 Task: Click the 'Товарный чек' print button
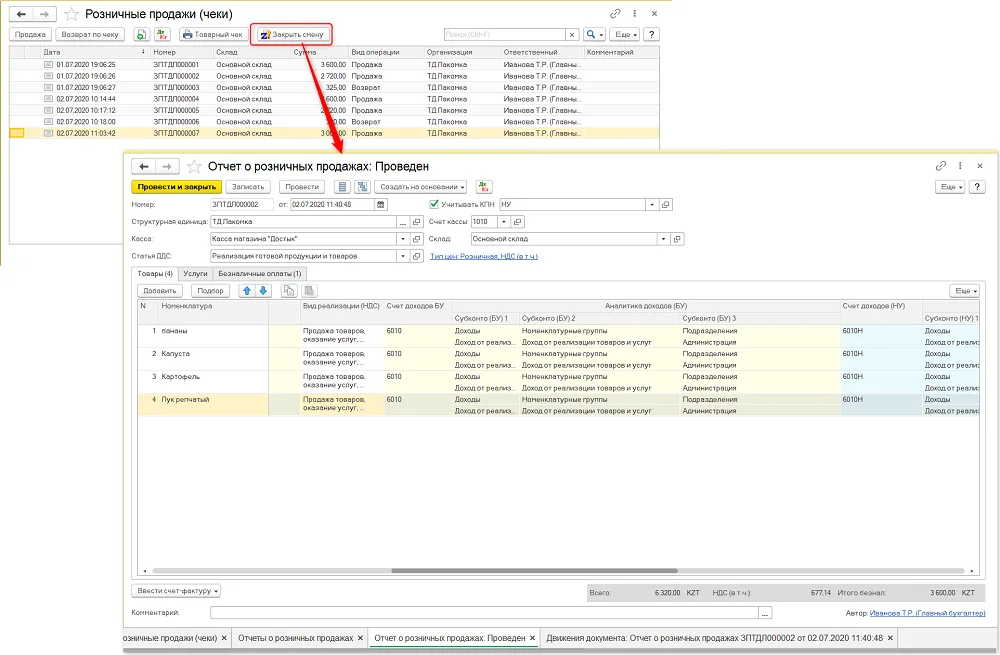point(212,34)
